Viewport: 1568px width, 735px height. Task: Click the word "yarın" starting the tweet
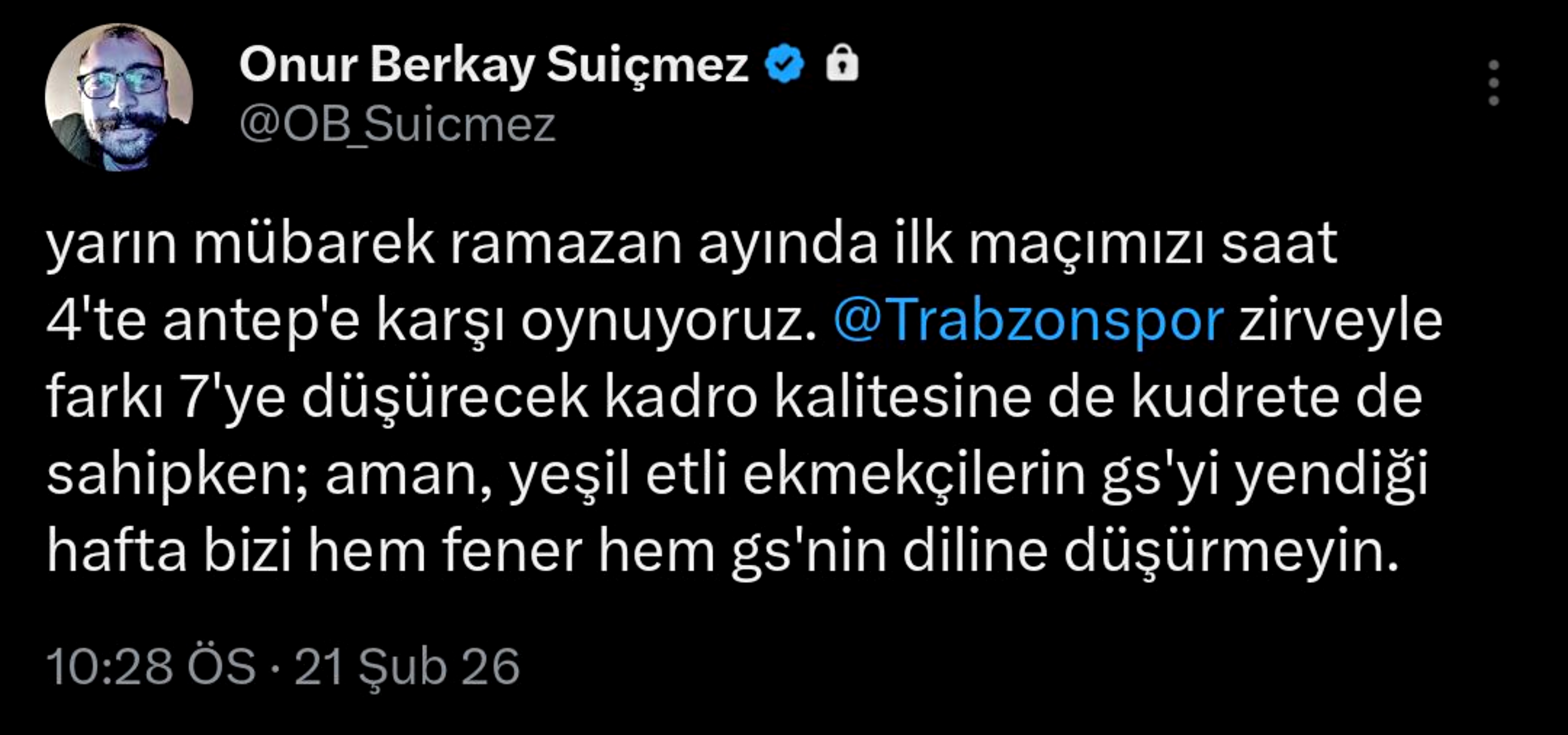(111, 245)
